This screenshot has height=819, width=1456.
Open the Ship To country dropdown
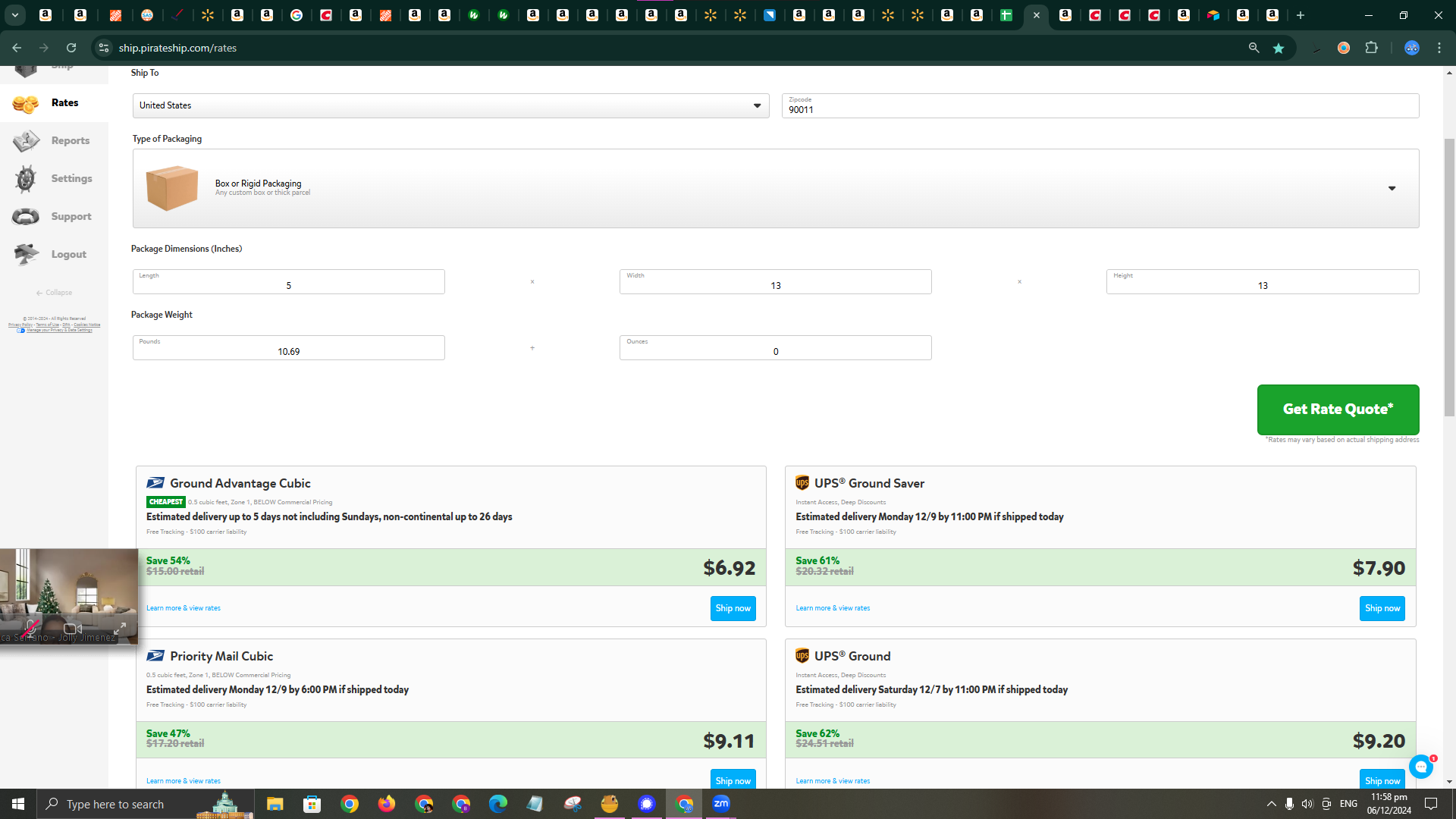click(x=450, y=105)
